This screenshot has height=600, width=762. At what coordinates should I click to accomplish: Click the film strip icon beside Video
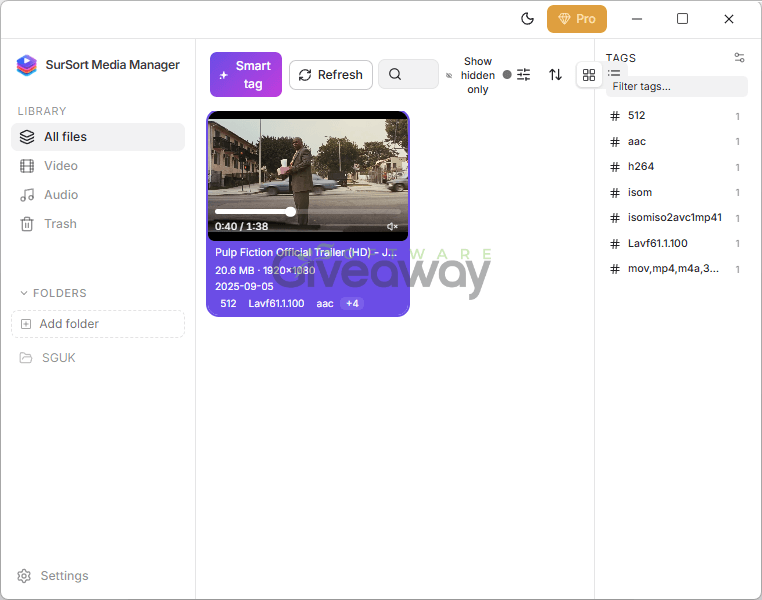pos(27,166)
